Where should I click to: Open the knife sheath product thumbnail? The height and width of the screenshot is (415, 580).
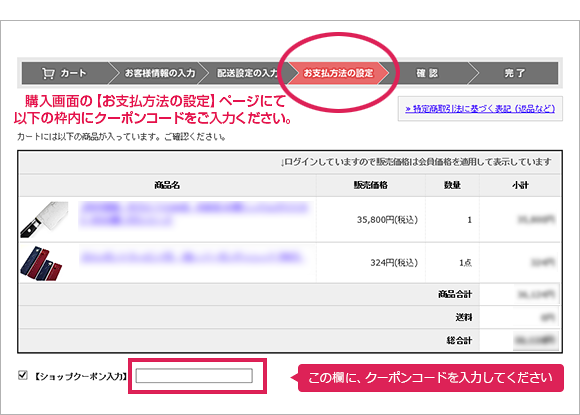pyautogui.click(x=41, y=263)
